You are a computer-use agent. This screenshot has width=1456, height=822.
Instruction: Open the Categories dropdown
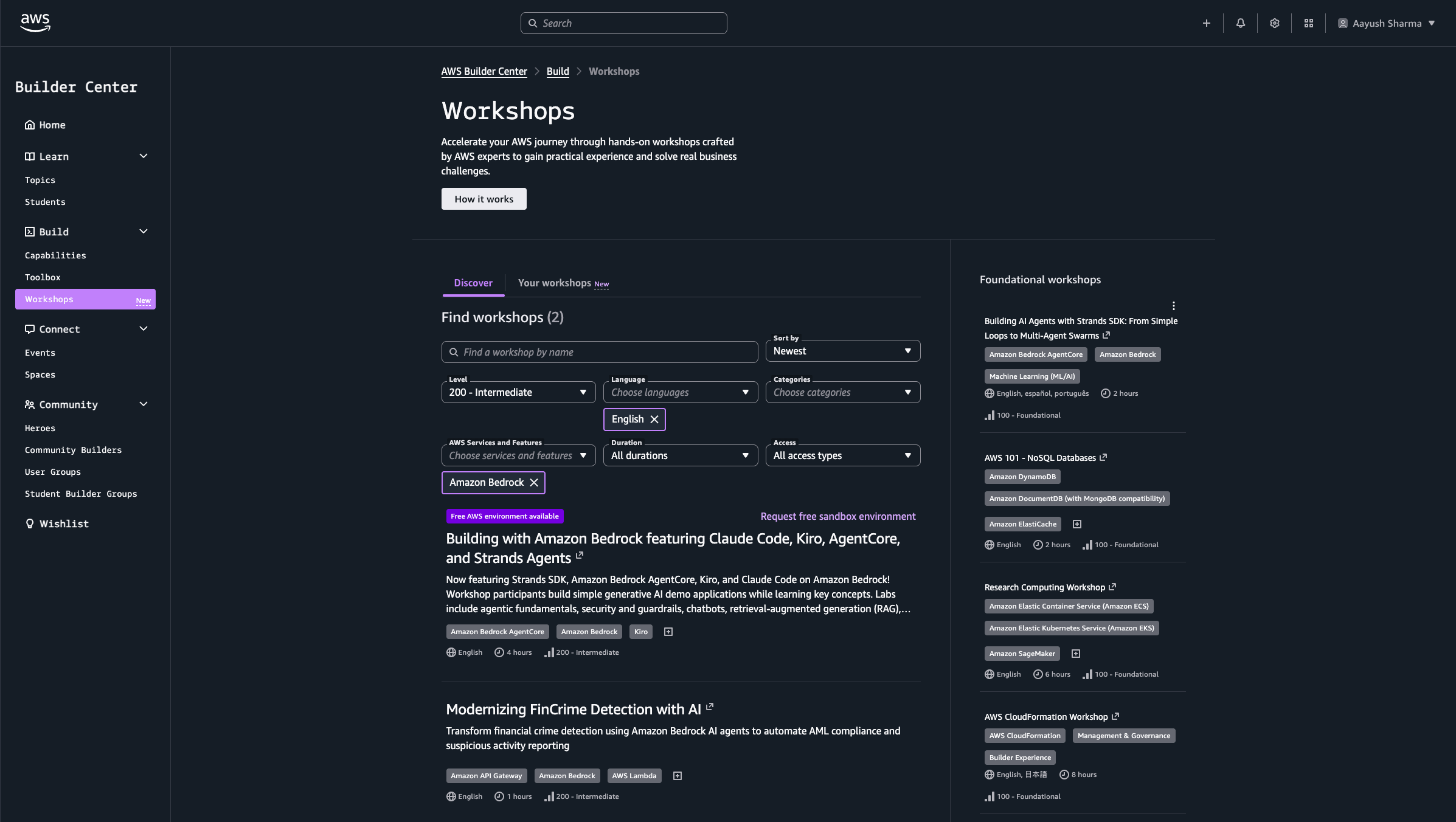tap(843, 392)
